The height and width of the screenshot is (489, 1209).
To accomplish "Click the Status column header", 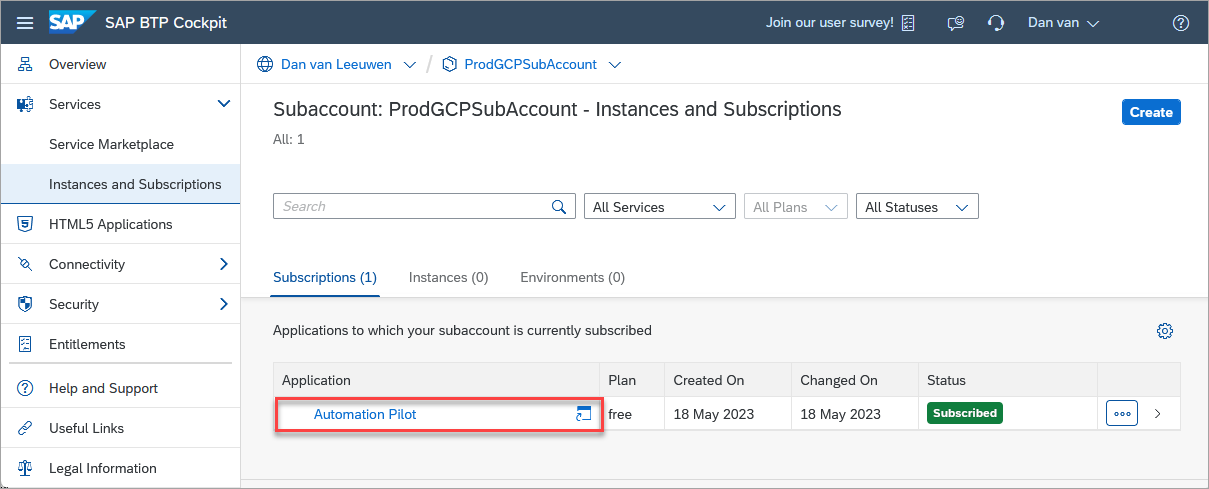I will point(1008,380).
